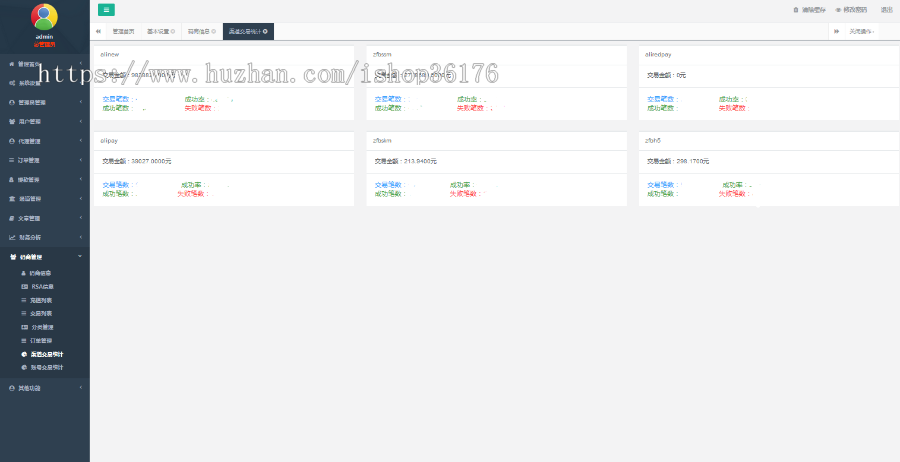The height and width of the screenshot is (462, 900).
Task: Open the admin avatar image
Action: click(44, 17)
